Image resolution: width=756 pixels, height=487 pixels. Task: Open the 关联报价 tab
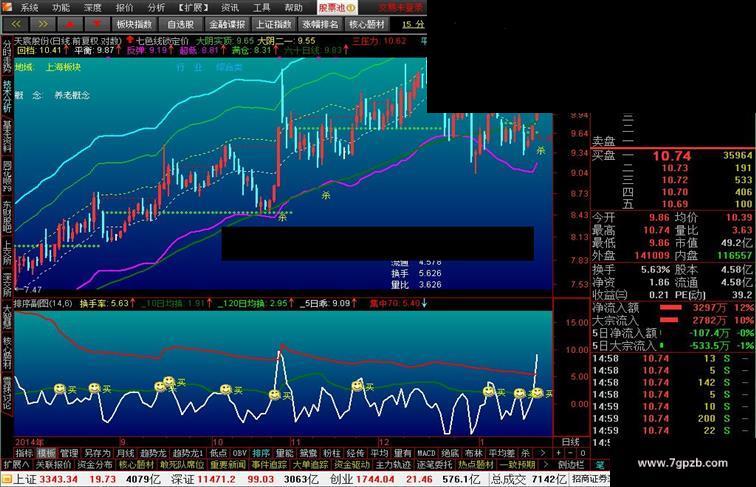pyautogui.click(x=53, y=465)
